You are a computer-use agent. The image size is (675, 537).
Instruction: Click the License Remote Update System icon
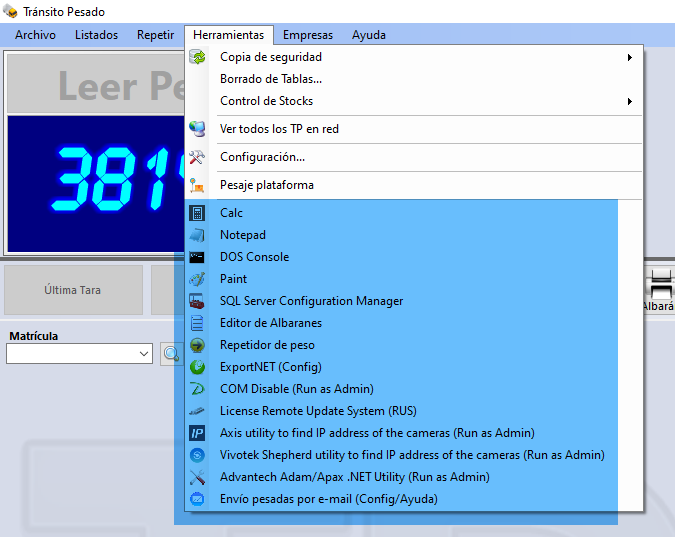(197, 411)
